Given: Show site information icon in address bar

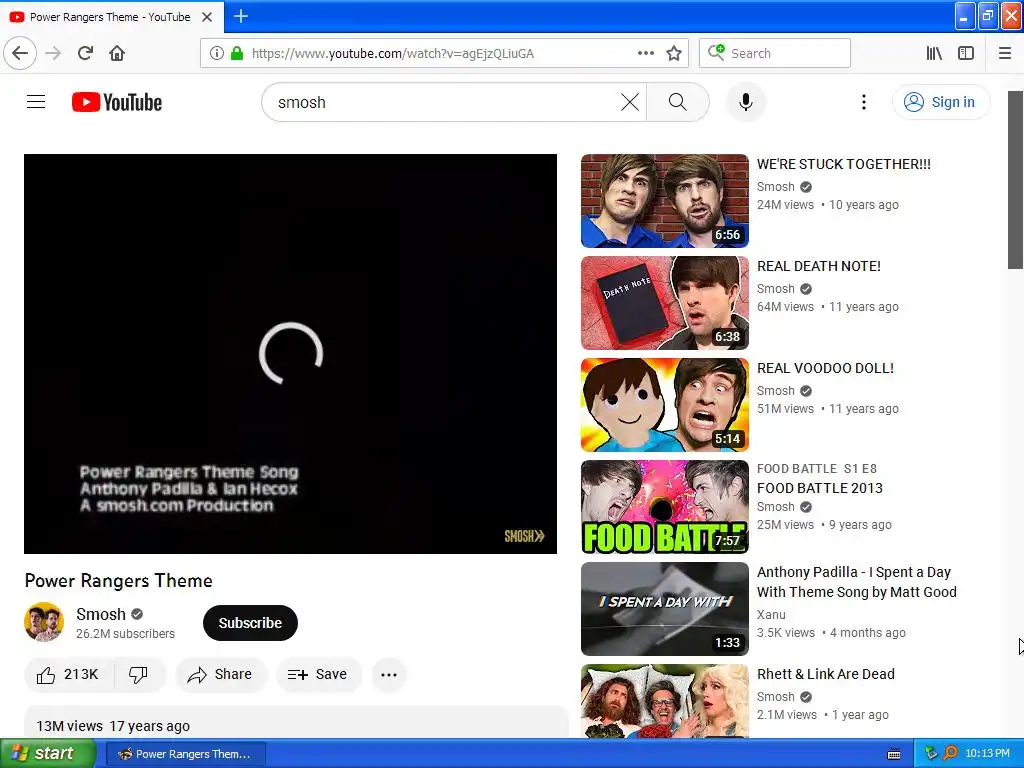Looking at the screenshot, I should 216,53.
